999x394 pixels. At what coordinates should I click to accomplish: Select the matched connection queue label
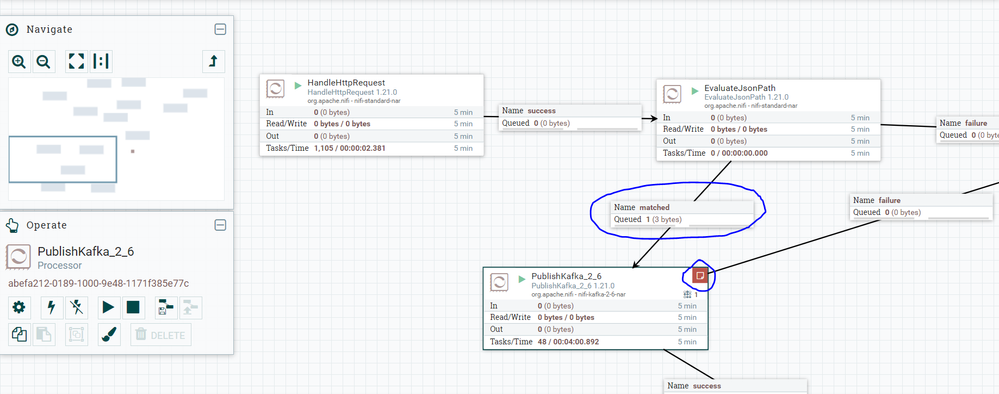click(x=682, y=214)
